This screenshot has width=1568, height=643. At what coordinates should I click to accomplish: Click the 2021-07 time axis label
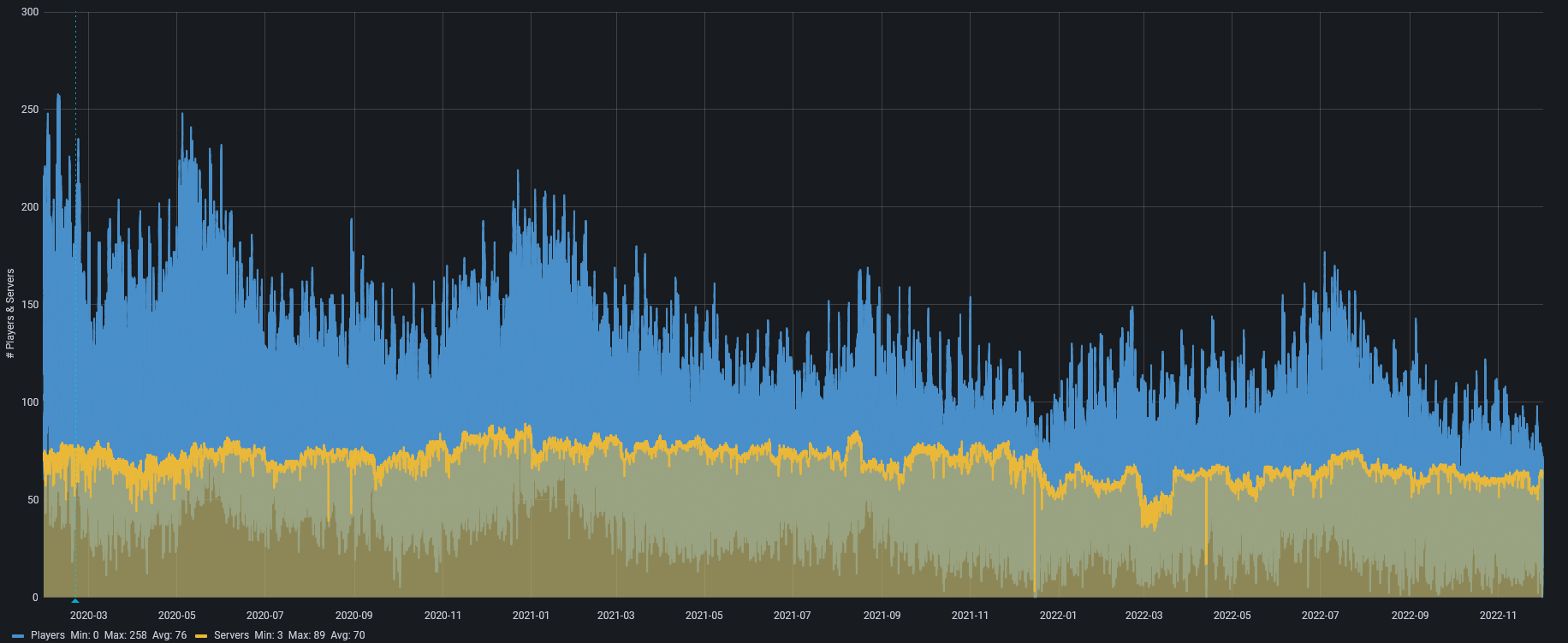[793, 616]
